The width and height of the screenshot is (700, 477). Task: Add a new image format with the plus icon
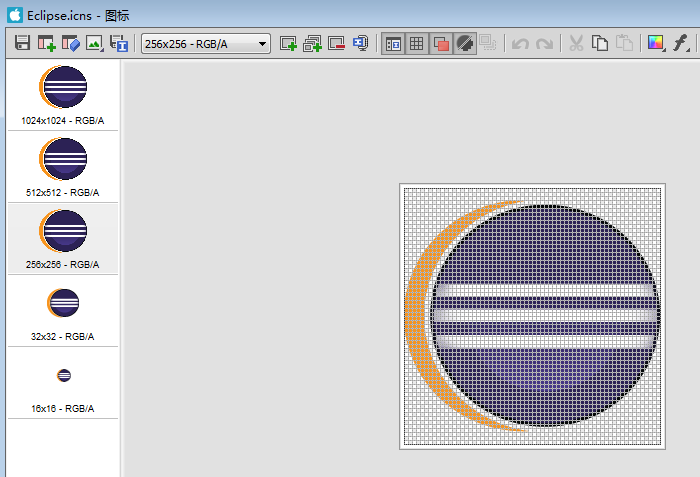pos(288,43)
